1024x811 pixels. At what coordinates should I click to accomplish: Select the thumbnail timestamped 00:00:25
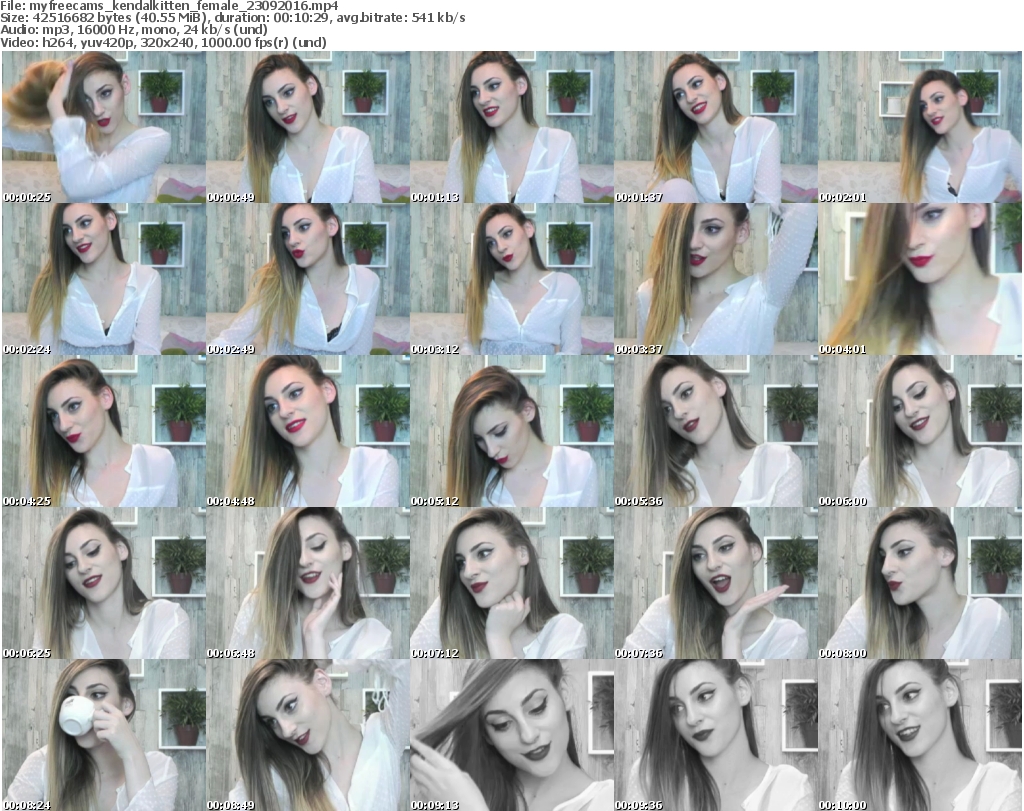click(x=104, y=127)
